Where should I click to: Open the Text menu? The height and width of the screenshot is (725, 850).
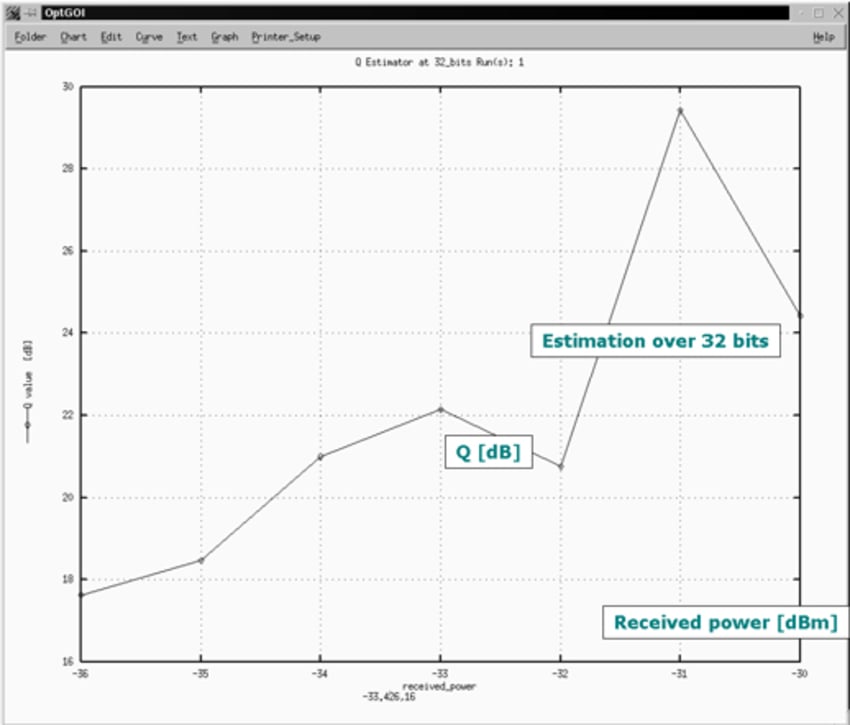[187, 37]
